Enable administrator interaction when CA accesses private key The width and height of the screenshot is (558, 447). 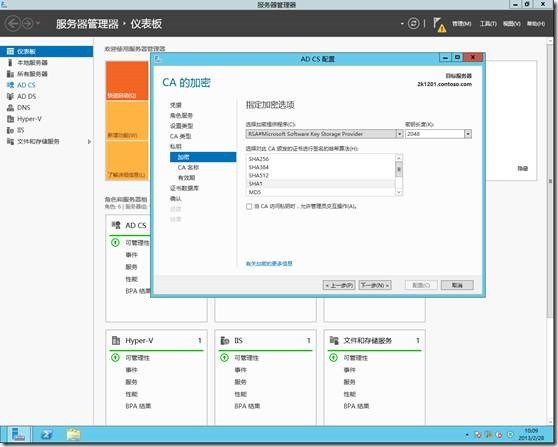tap(249, 206)
